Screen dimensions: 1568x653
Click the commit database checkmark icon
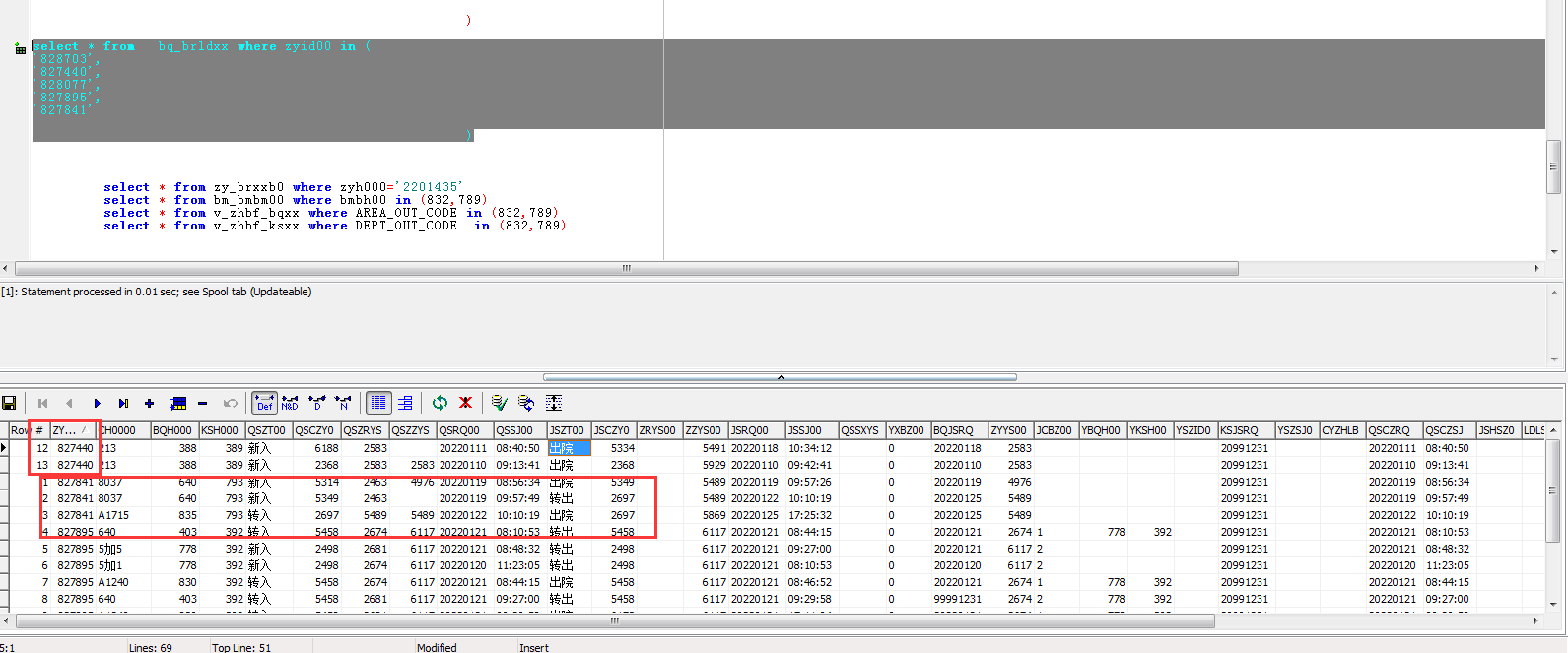click(x=499, y=403)
